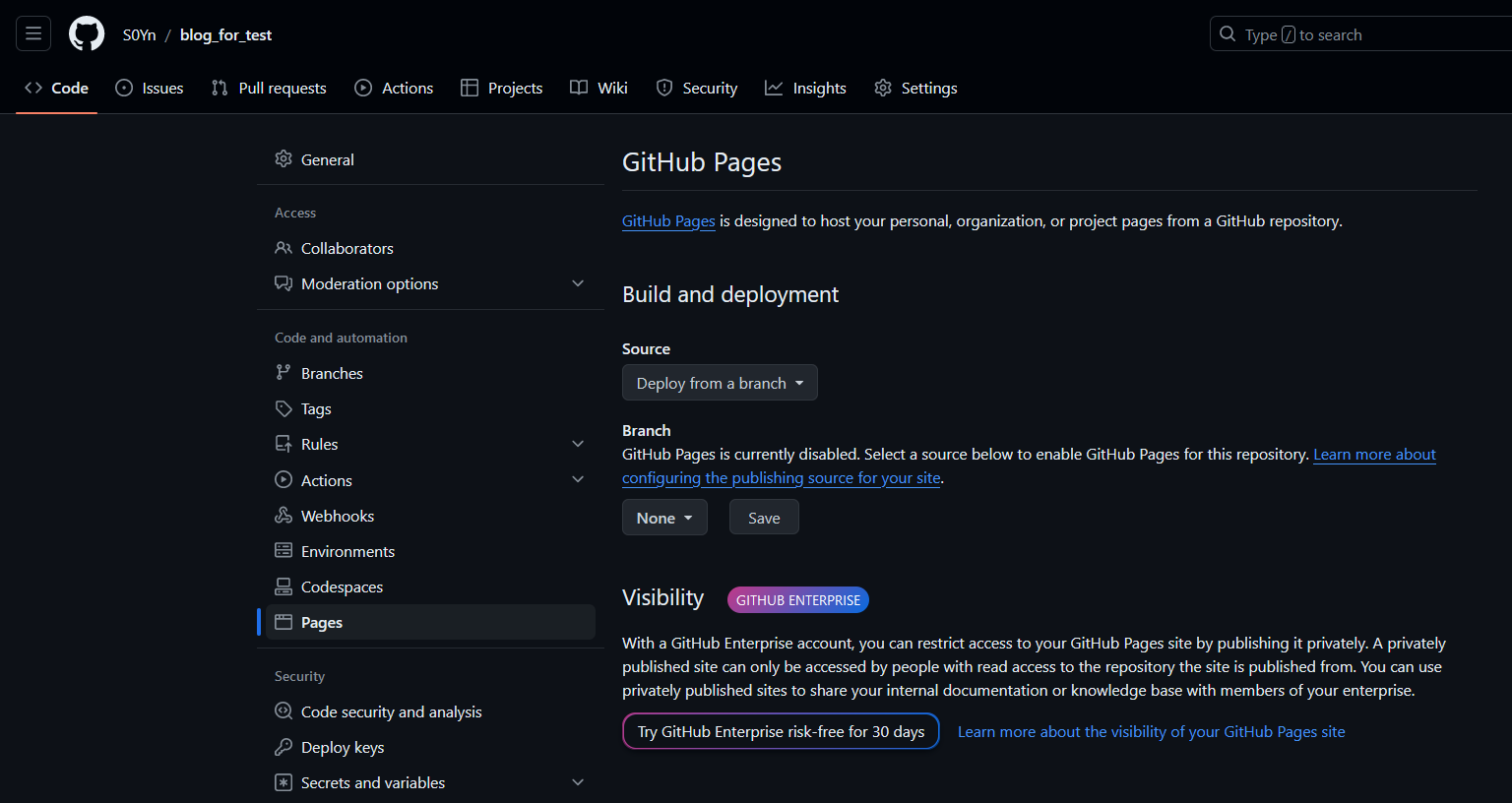Image resolution: width=1512 pixels, height=803 pixels.
Task: Open link about visibility of GitHub Pages site
Action: tap(1151, 731)
